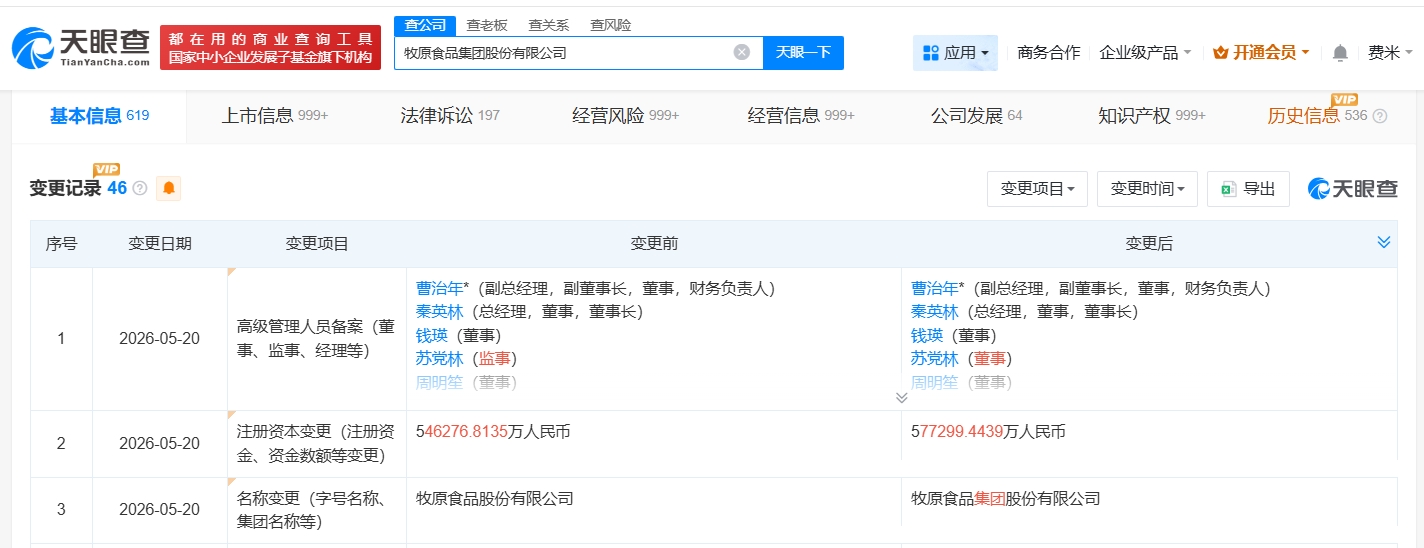This screenshot has width=1424, height=548.
Task: Switch to the 知识产权 tab
Action: click(1152, 116)
